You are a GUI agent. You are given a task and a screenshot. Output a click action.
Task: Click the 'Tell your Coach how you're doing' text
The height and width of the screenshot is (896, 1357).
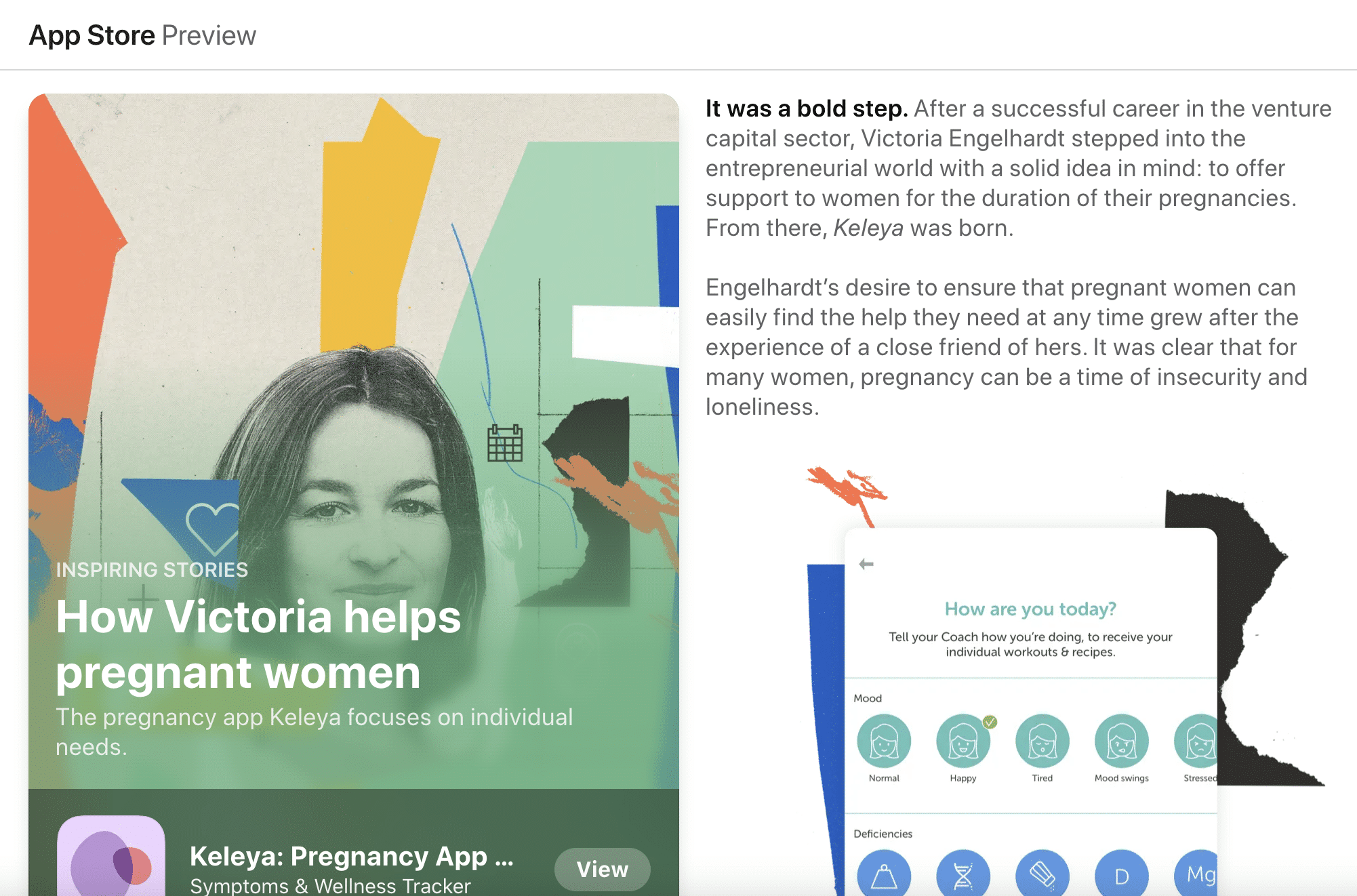point(1030,645)
